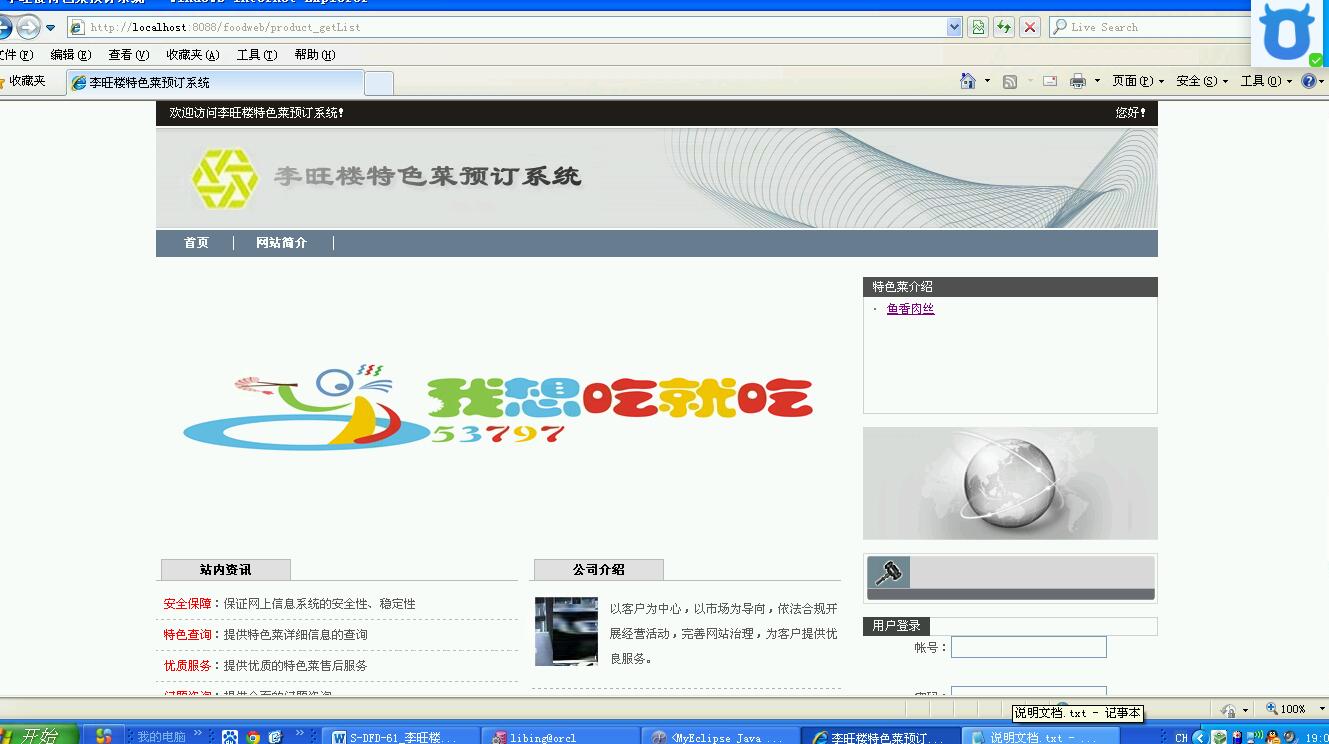Go to 首页 in the site navigation
Screen dimensions: 1329x744
(x=196, y=243)
